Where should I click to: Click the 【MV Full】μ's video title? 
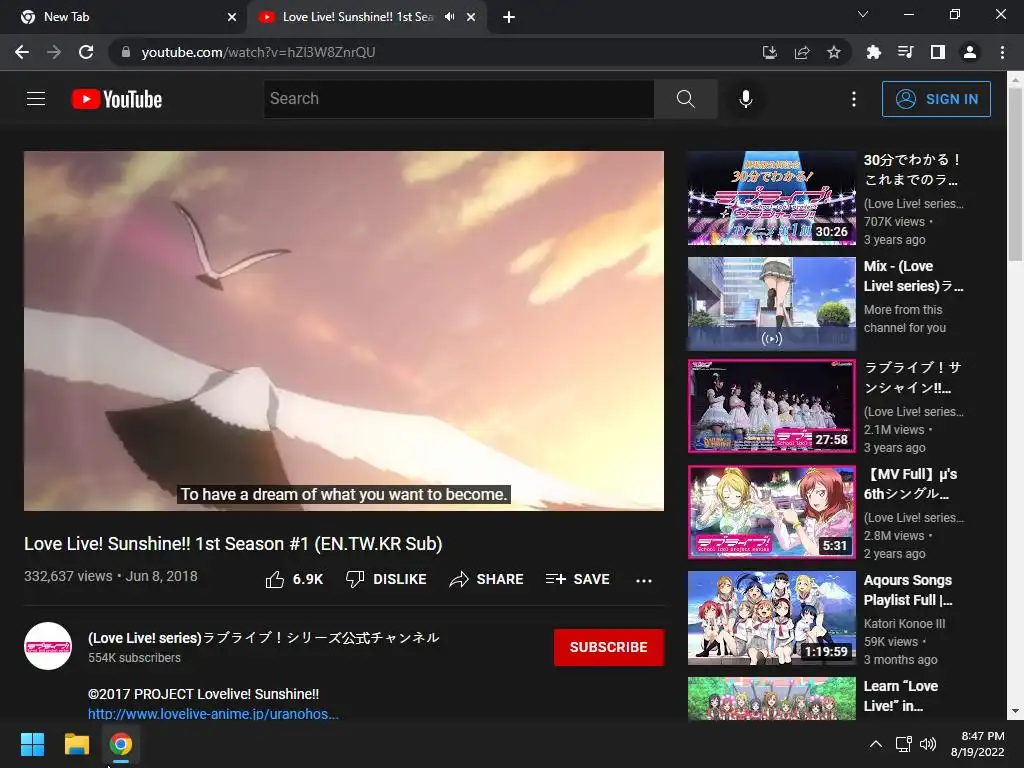pyautogui.click(x=910, y=484)
